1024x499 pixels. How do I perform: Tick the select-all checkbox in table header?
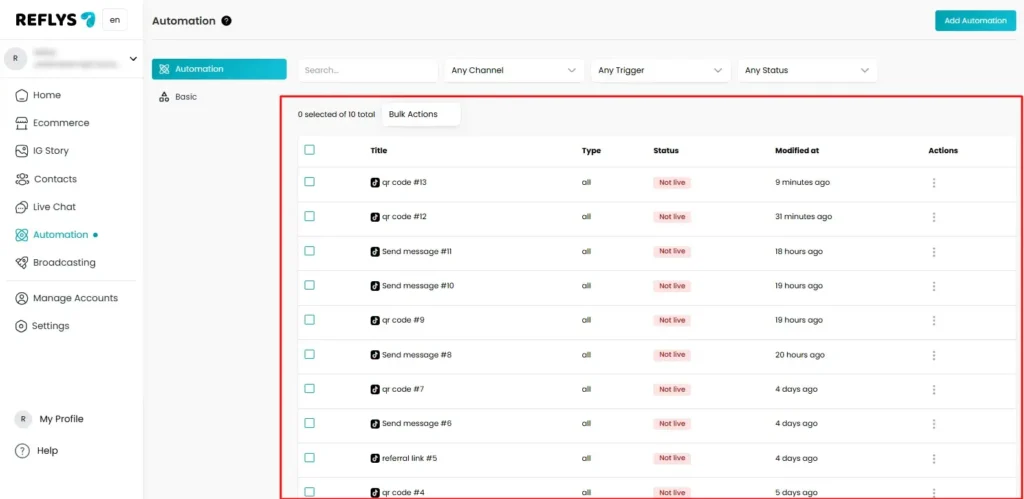click(310, 150)
